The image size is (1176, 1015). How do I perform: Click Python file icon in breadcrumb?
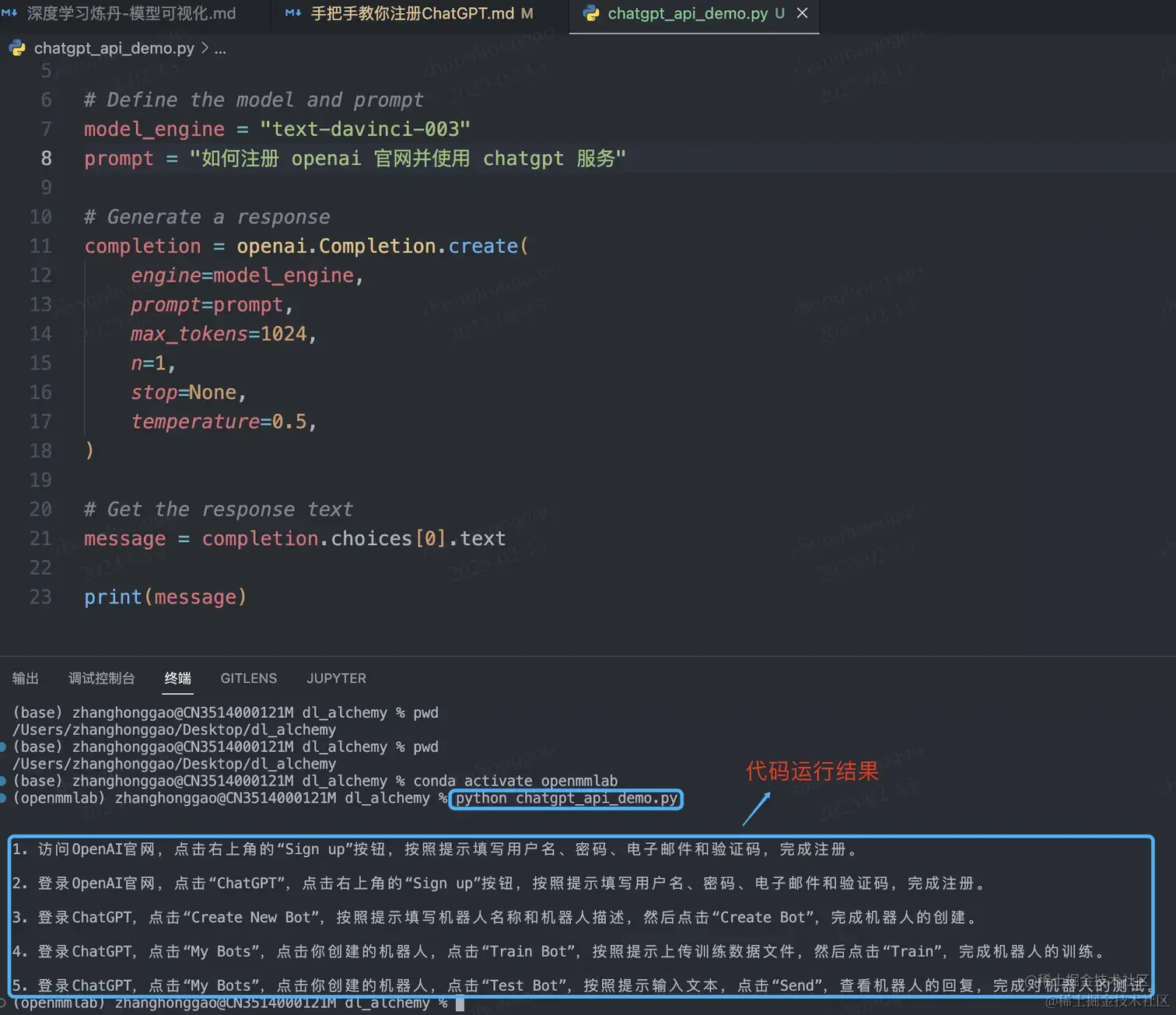pyautogui.click(x=16, y=48)
